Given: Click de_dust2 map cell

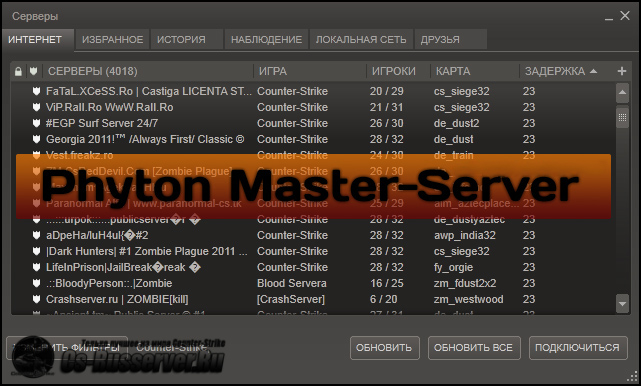Looking at the screenshot, I should [x=456, y=123].
